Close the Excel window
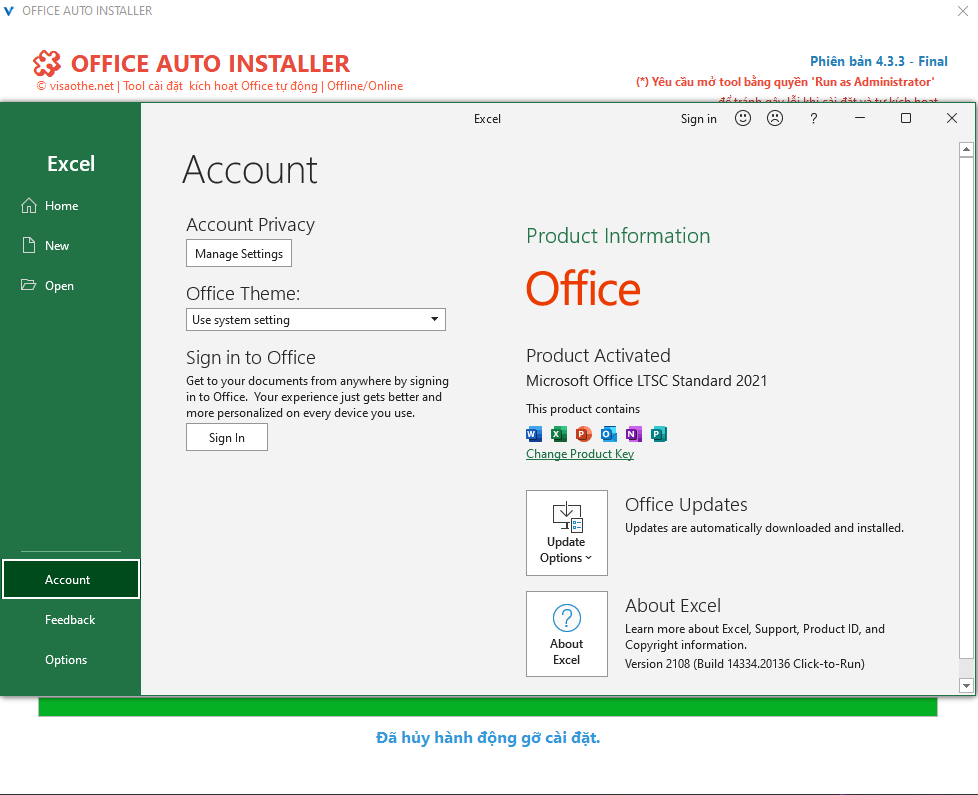 coord(952,118)
